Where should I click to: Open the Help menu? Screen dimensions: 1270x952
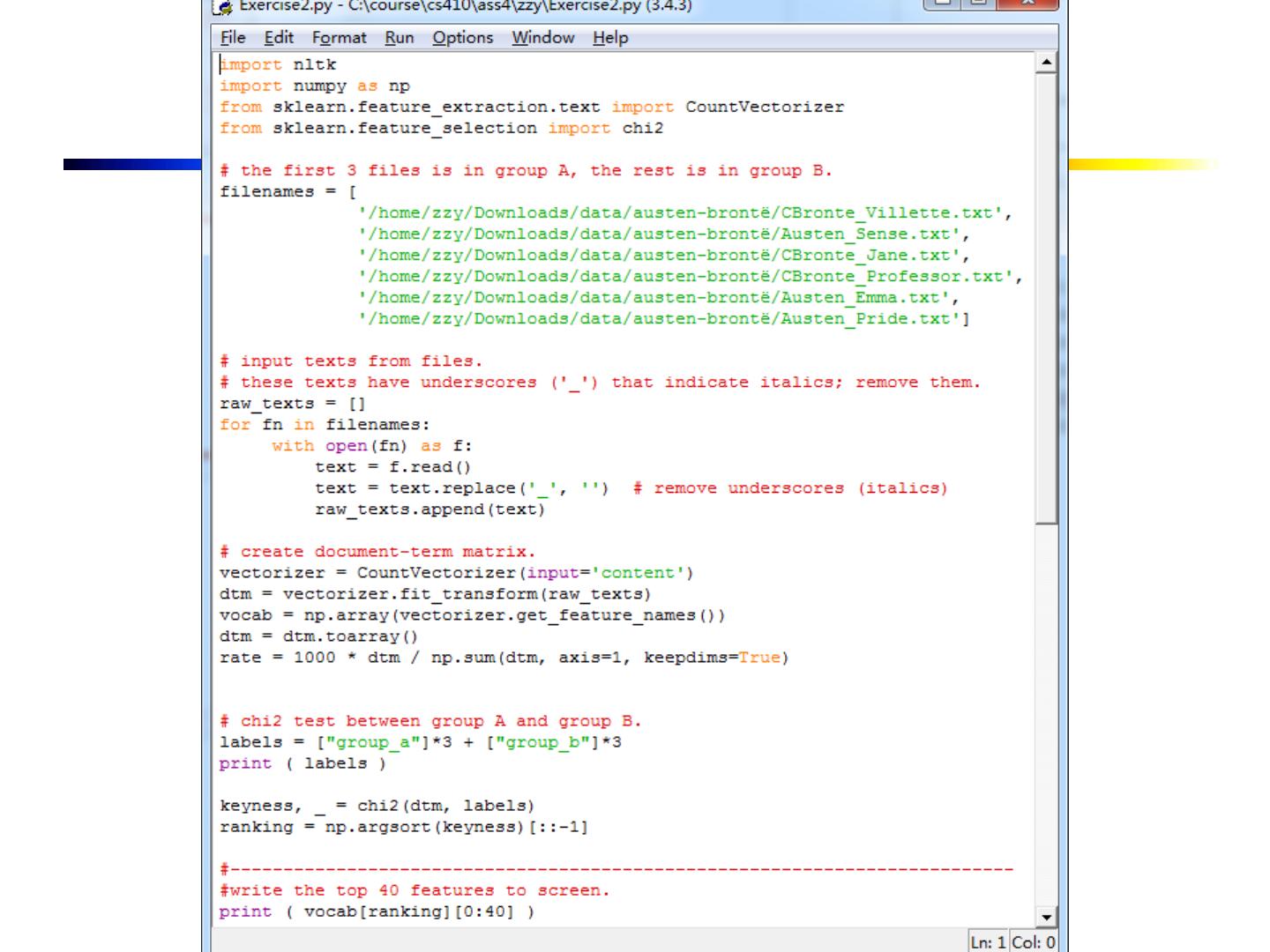[x=610, y=38]
